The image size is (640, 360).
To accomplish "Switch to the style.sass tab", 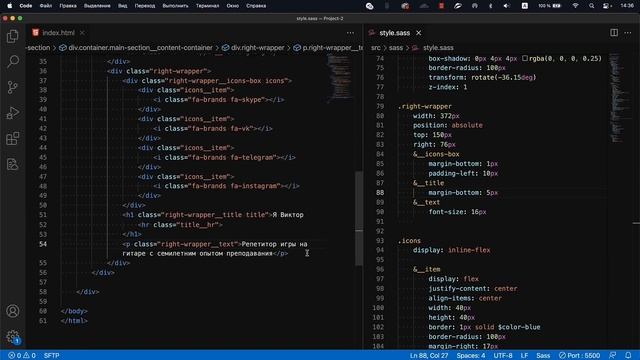I will [x=394, y=33].
